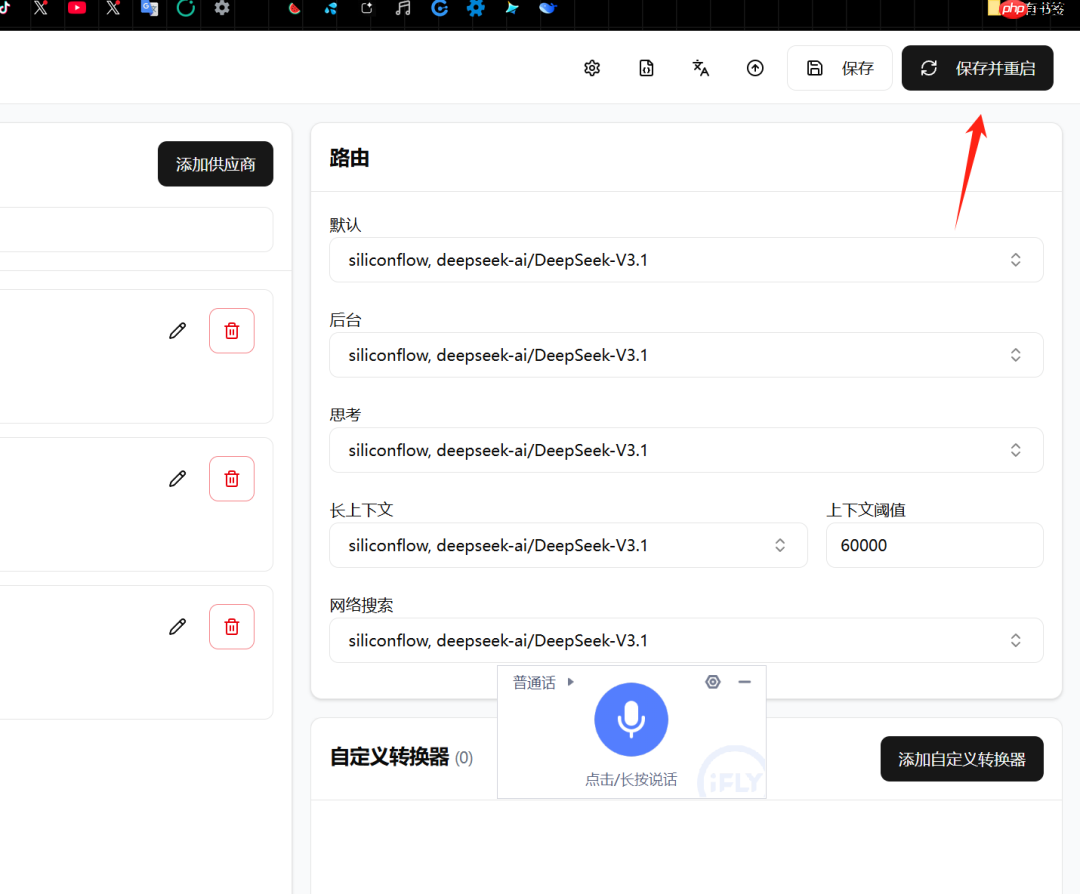Delete the third provider with its trash icon
This screenshot has height=894, width=1080.
pyautogui.click(x=231, y=626)
